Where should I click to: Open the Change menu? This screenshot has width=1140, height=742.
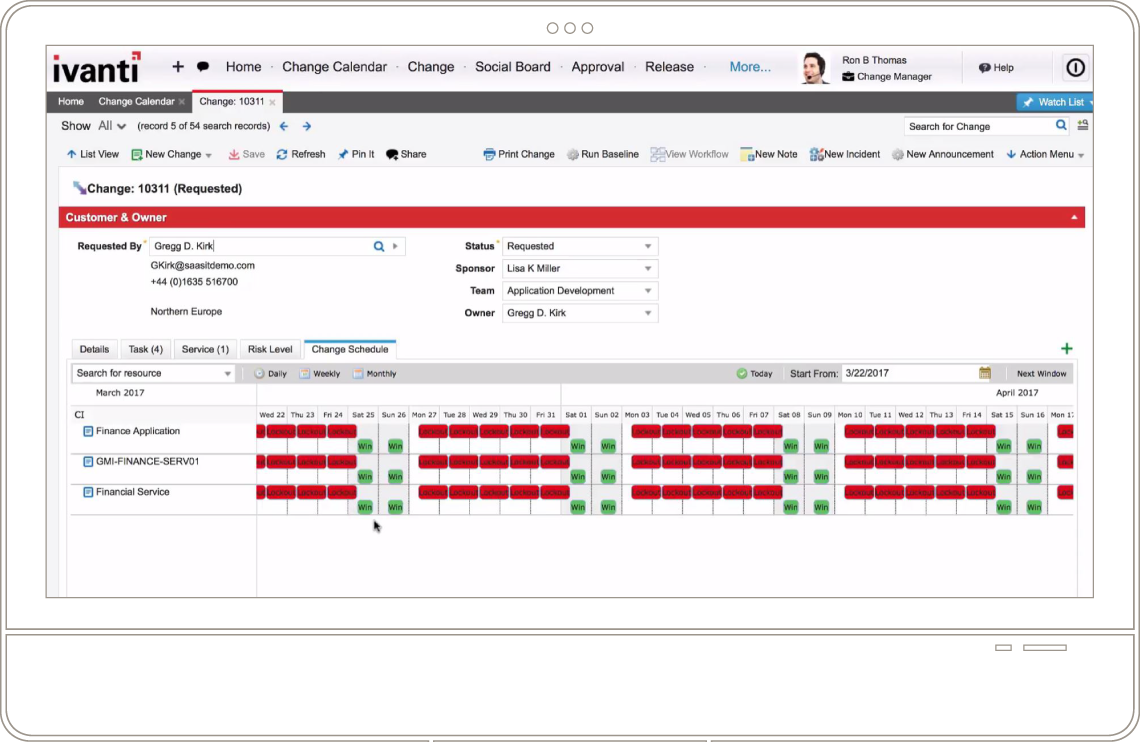click(430, 67)
